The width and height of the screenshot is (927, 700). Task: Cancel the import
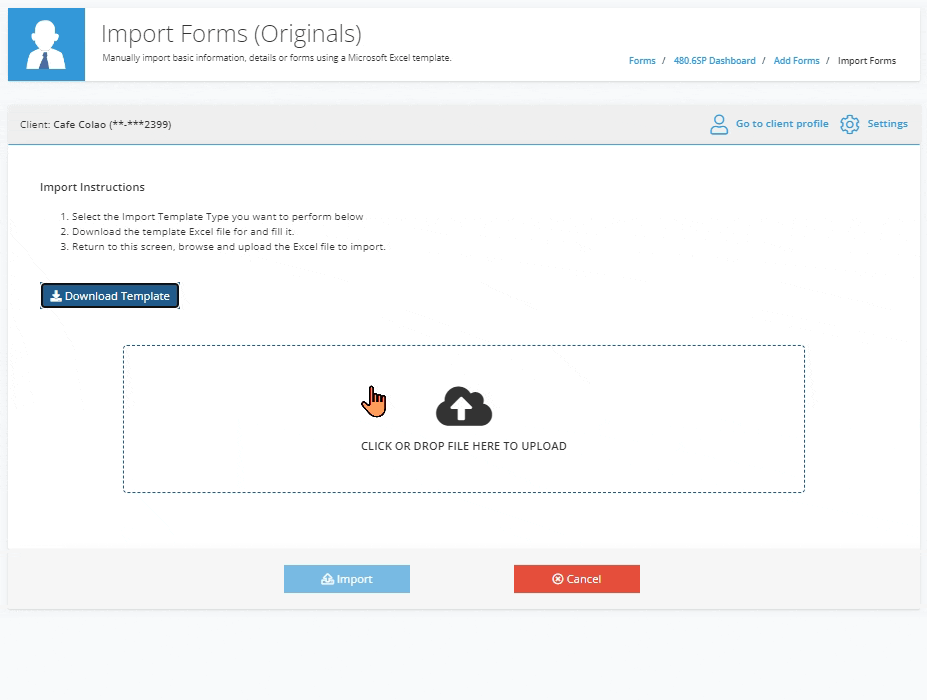point(576,579)
